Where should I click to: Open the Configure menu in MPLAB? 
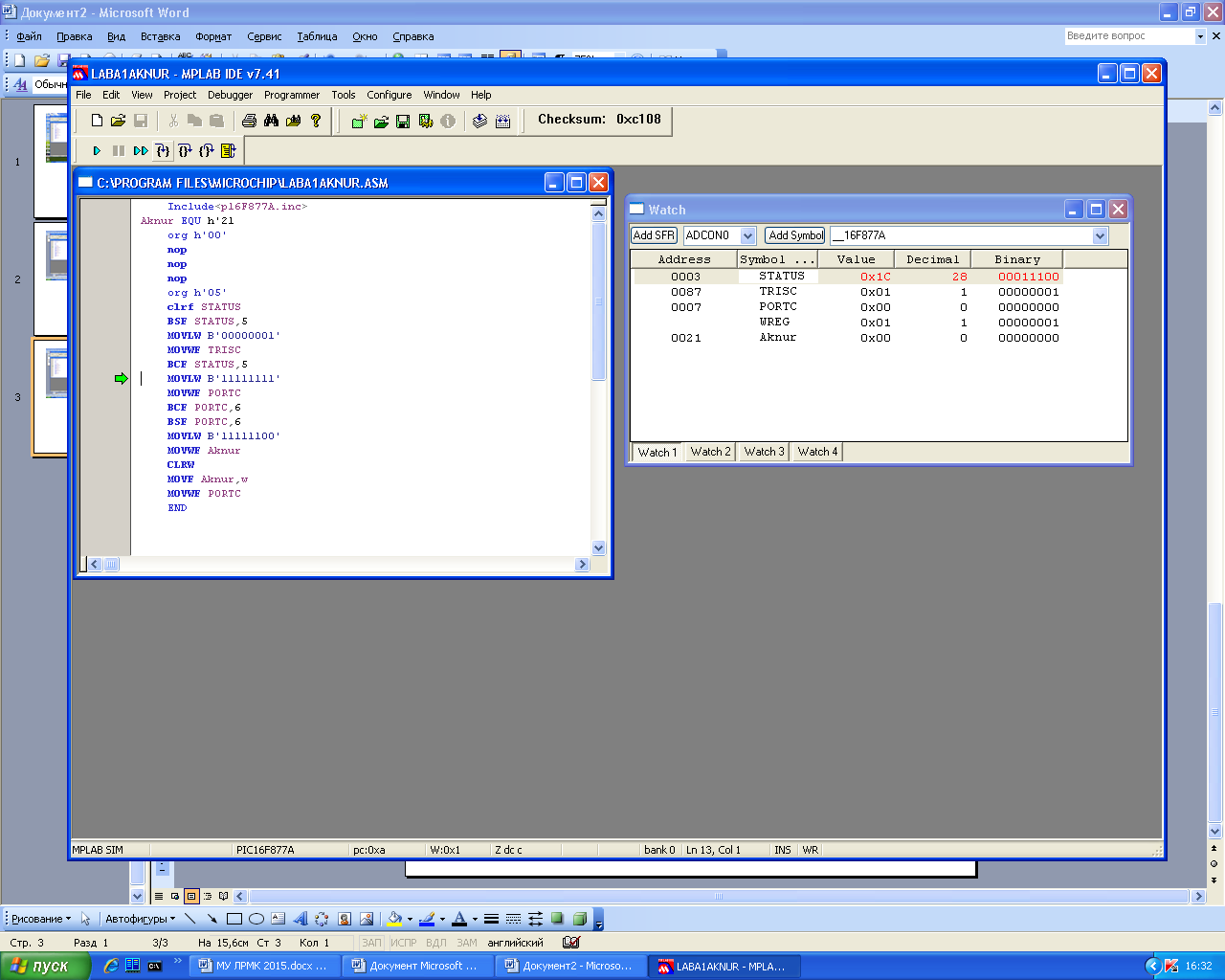click(x=390, y=95)
